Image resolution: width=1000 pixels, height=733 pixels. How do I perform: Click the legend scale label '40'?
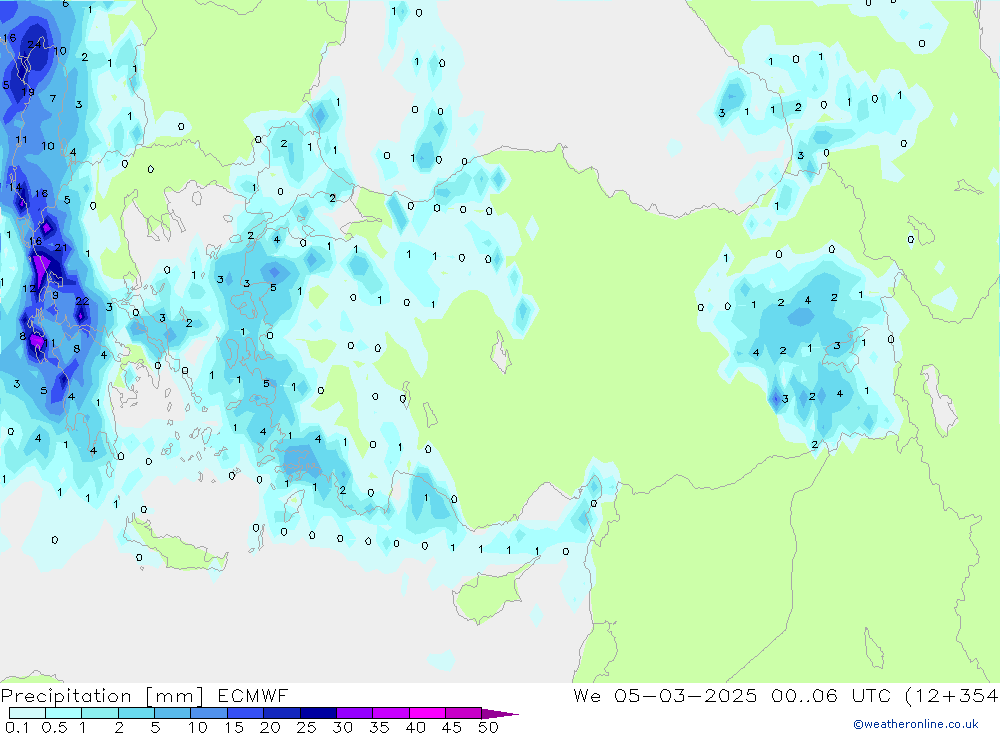coord(415,727)
